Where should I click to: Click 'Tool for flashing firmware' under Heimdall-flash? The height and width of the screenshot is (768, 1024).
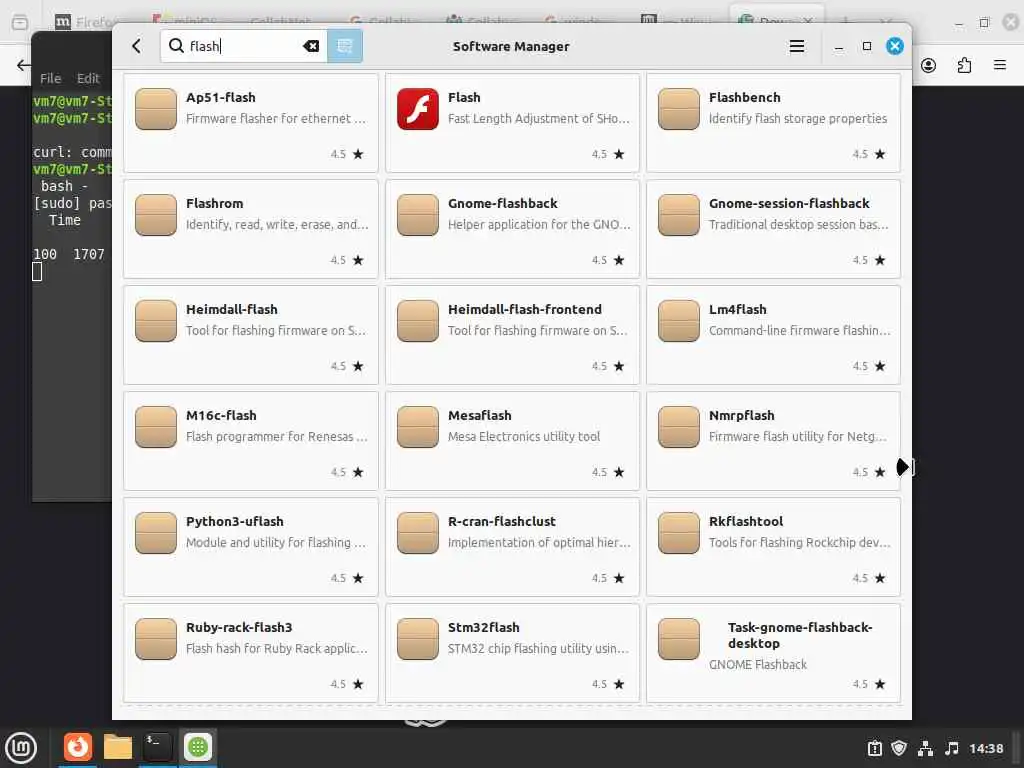coord(276,330)
